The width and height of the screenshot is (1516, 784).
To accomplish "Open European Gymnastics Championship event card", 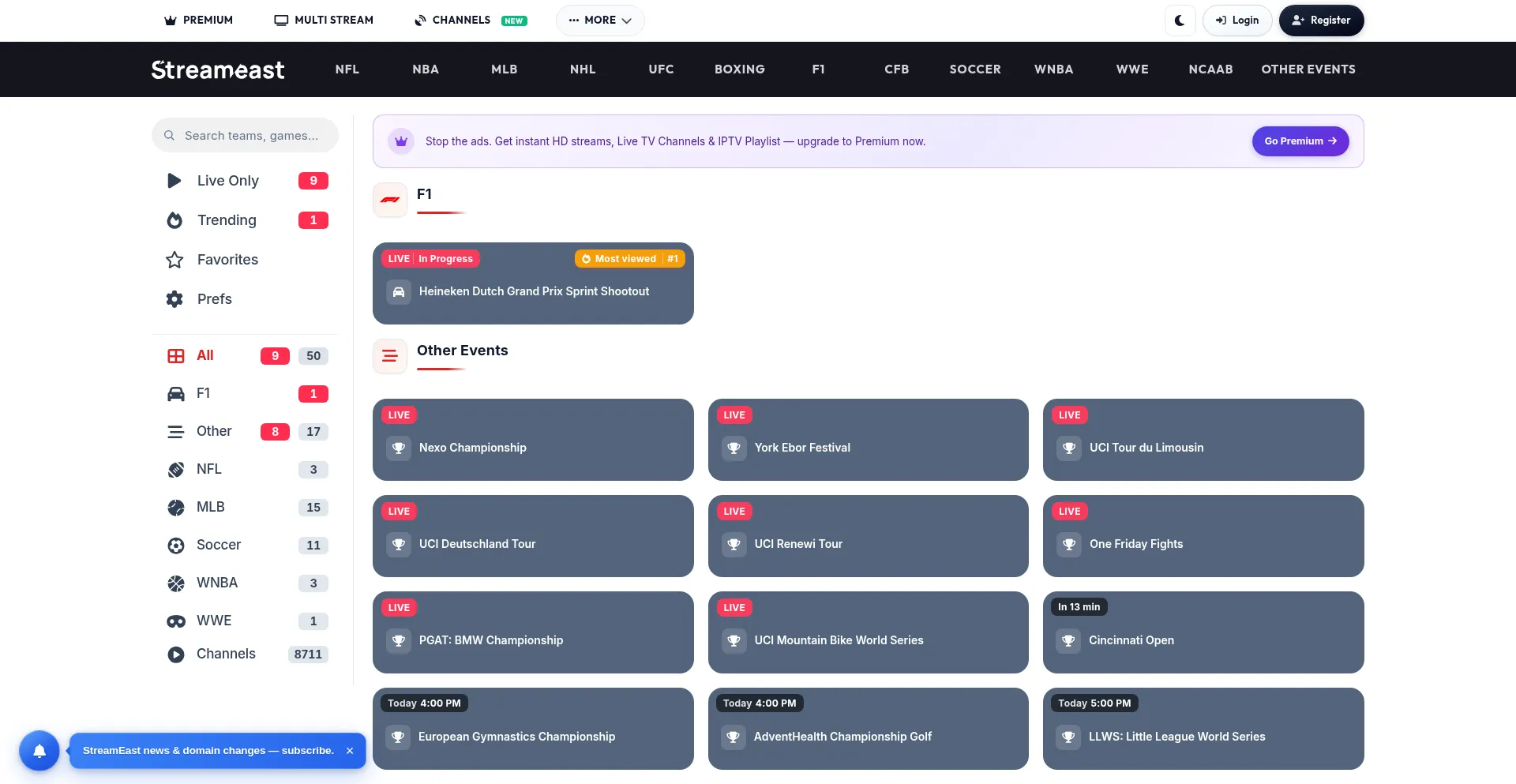I will tap(533, 729).
